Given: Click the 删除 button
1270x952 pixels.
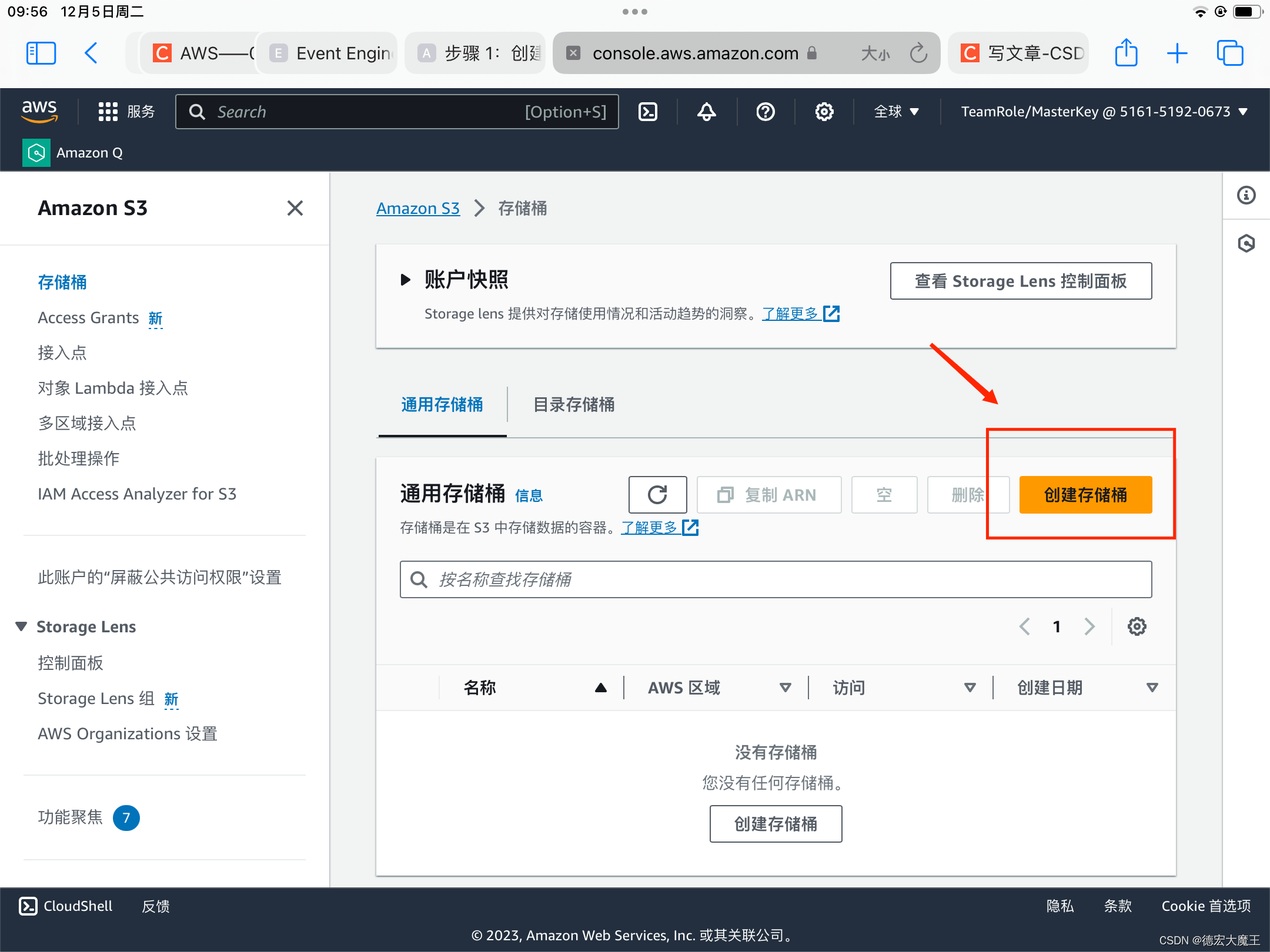Looking at the screenshot, I should 968,495.
